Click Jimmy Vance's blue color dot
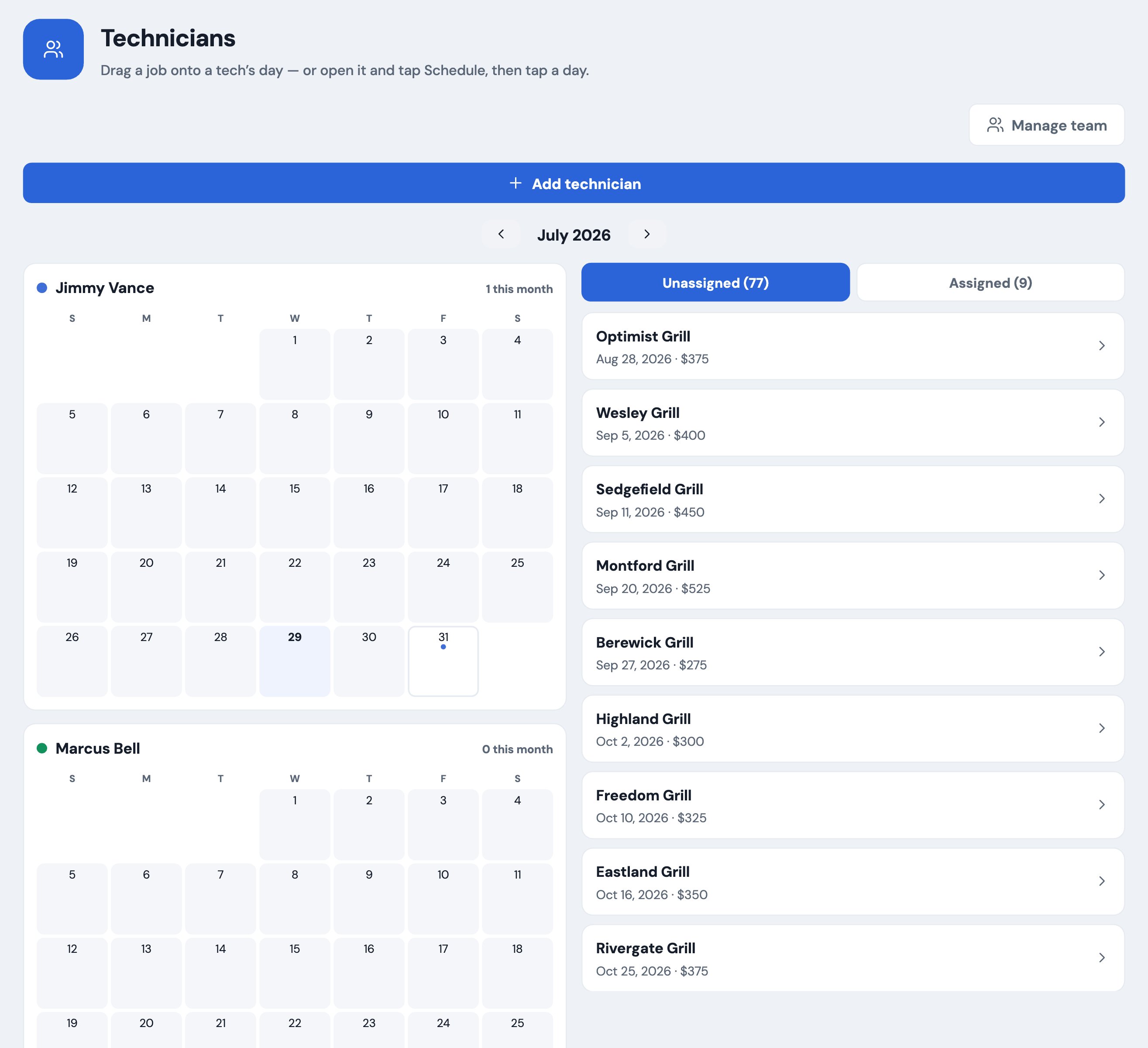The width and height of the screenshot is (1148, 1048). (41, 288)
